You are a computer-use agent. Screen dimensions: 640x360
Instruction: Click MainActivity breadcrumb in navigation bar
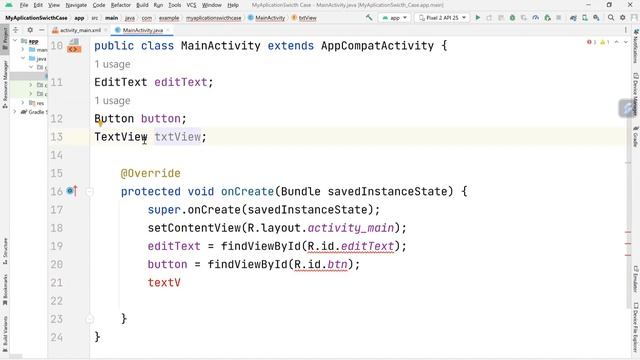(267, 18)
